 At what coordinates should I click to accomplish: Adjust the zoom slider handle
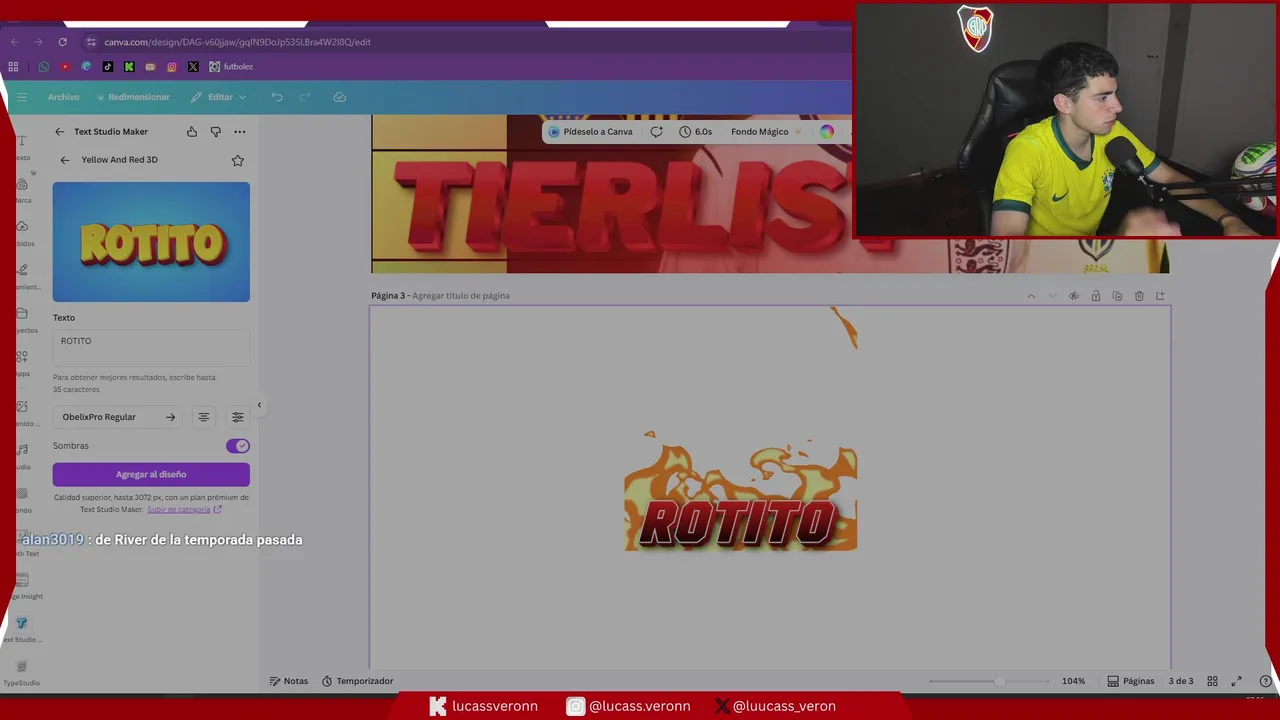coord(998,681)
